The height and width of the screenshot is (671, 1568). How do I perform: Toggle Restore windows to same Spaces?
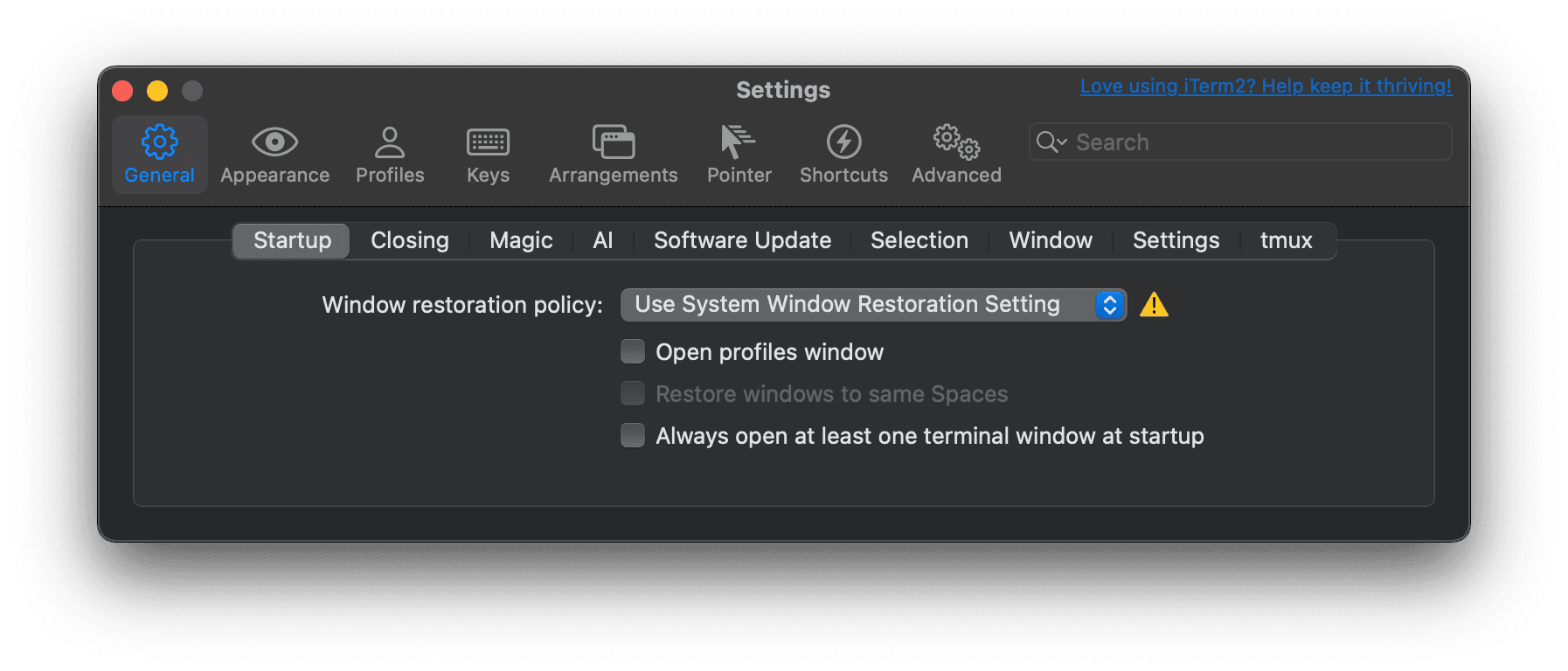[x=633, y=393]
